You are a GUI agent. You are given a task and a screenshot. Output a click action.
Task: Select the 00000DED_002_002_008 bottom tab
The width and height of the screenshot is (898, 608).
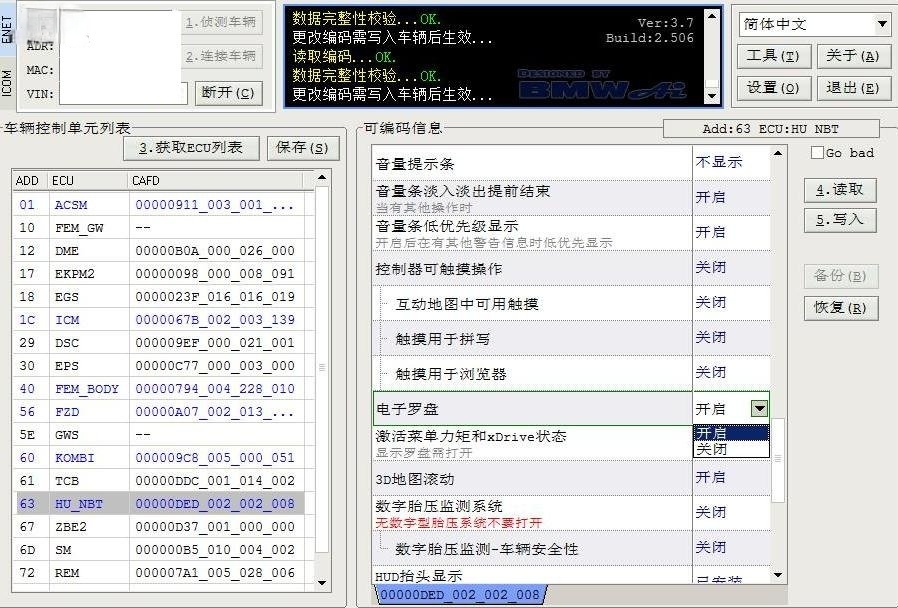(x=460, y=595)
